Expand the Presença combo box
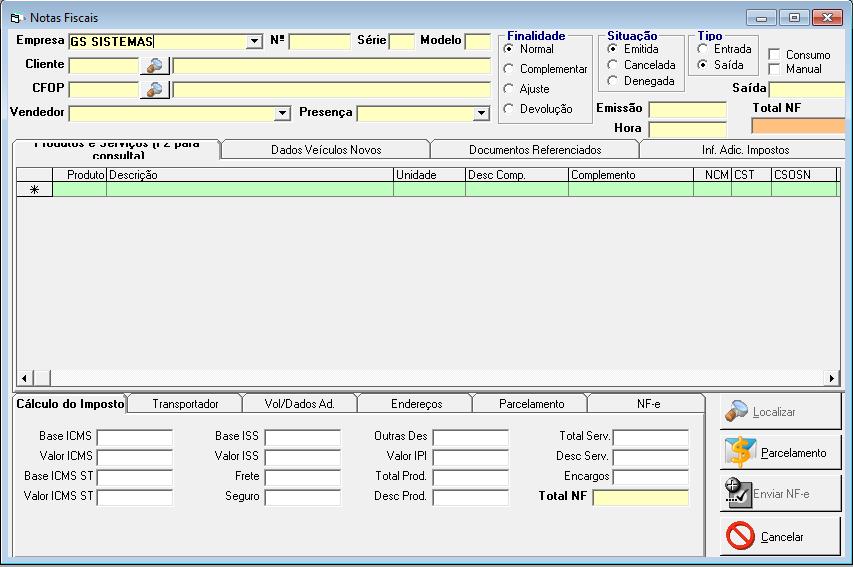The width and height of the screenshot is (853, 567). click(480, 114)
